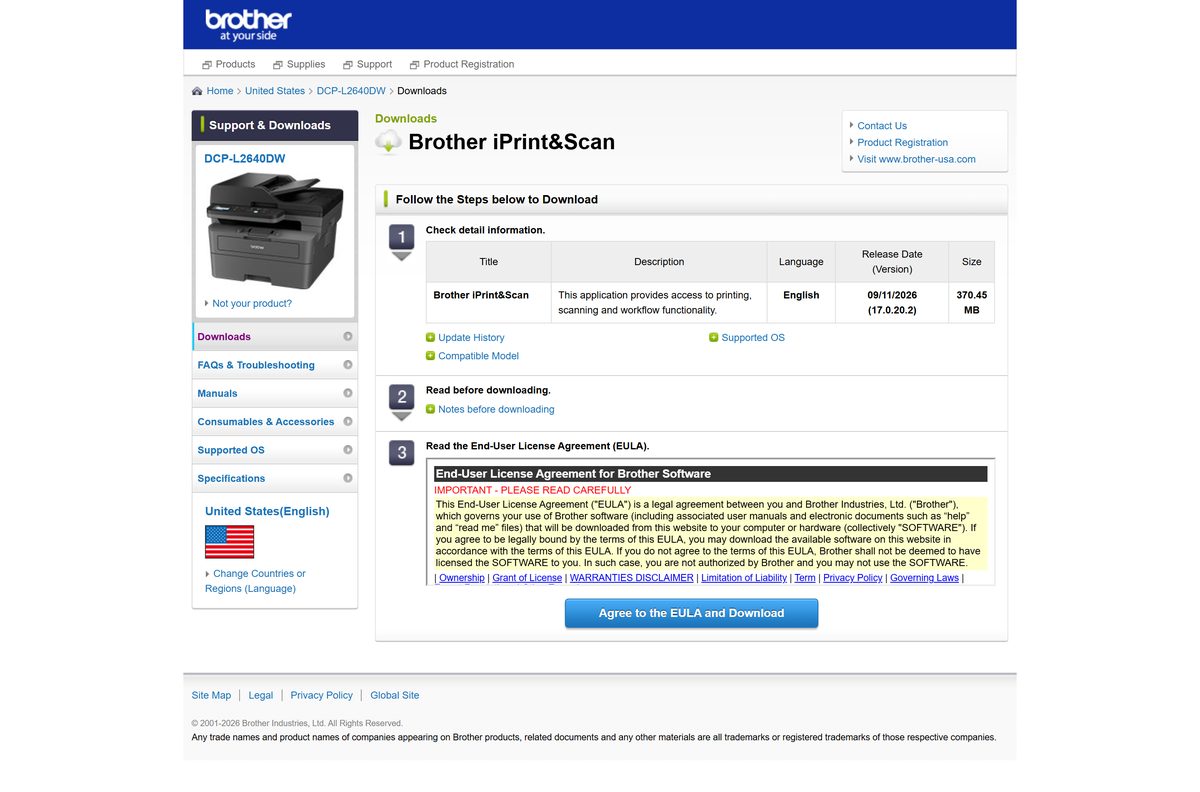Click the US flag icon
This screenshot has width=1200, height=792.
tap(229, 542)
